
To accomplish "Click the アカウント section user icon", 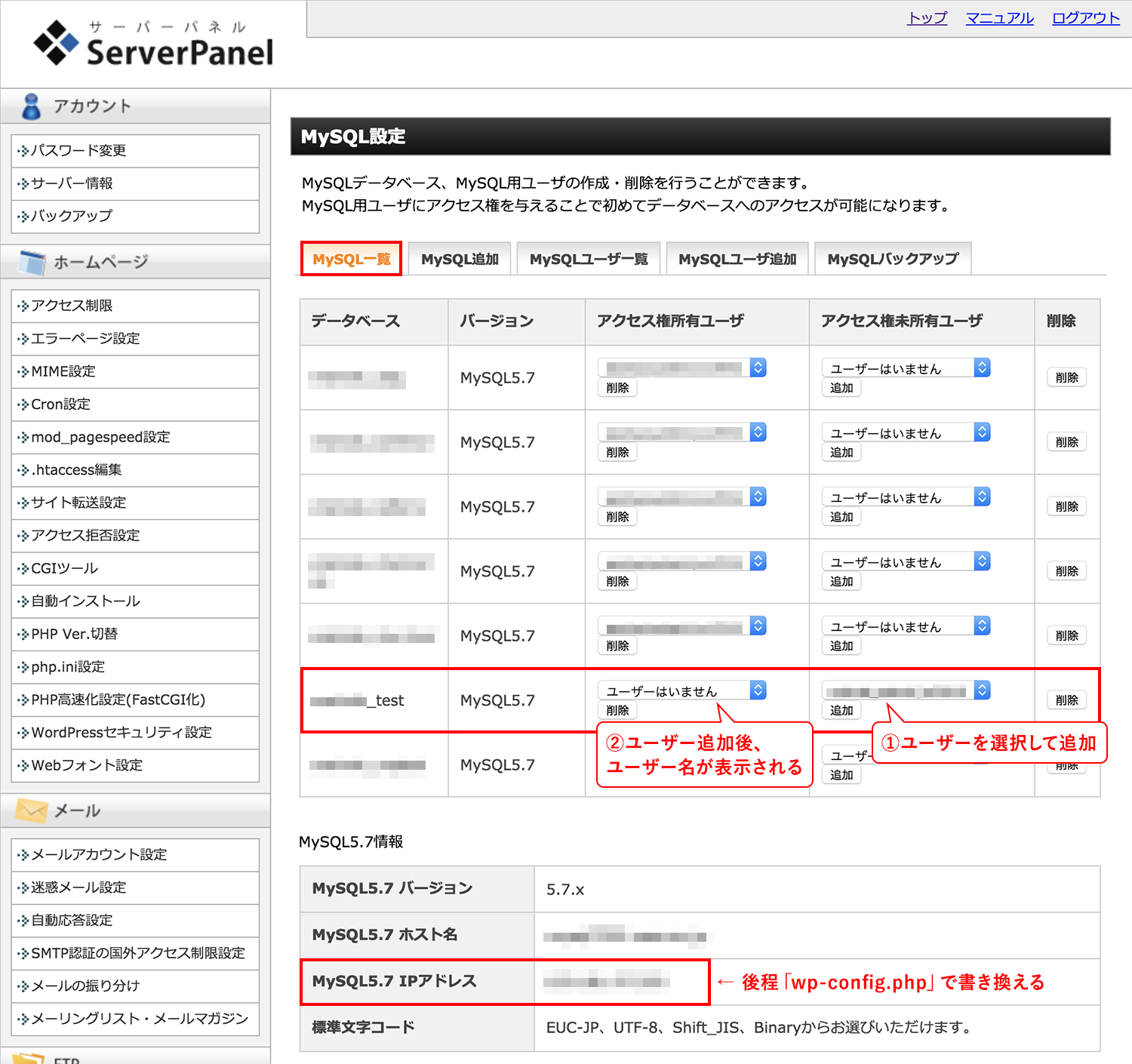I will click(x=31, y=106).
